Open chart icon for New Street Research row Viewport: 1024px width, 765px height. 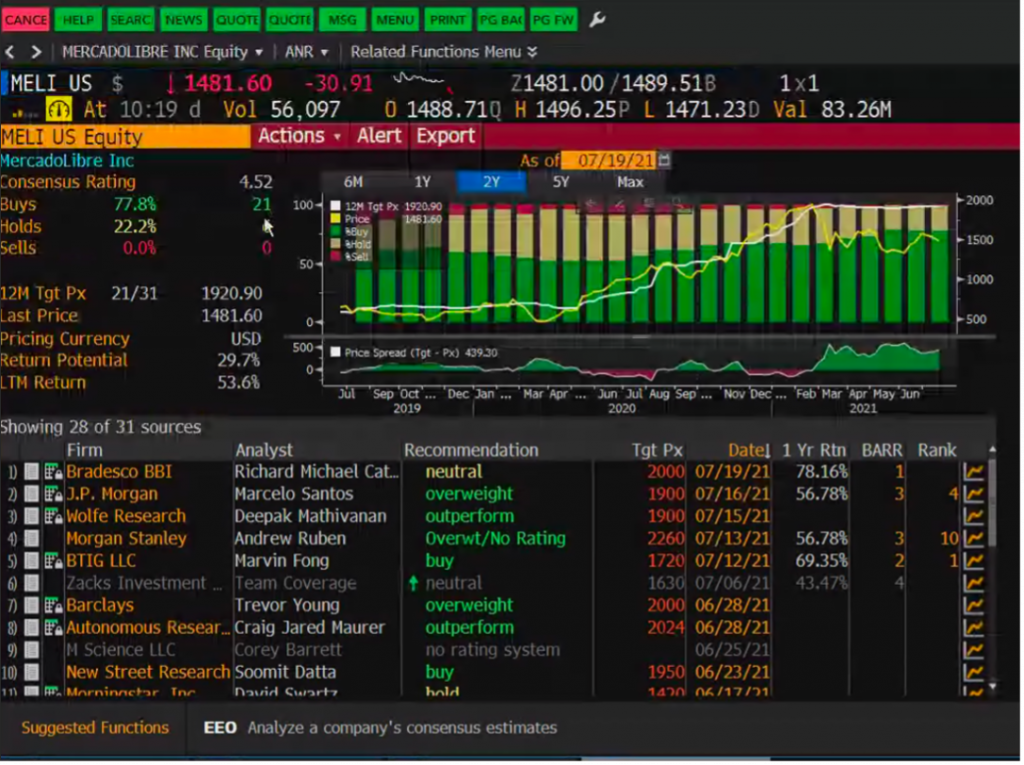coord(976,673)
